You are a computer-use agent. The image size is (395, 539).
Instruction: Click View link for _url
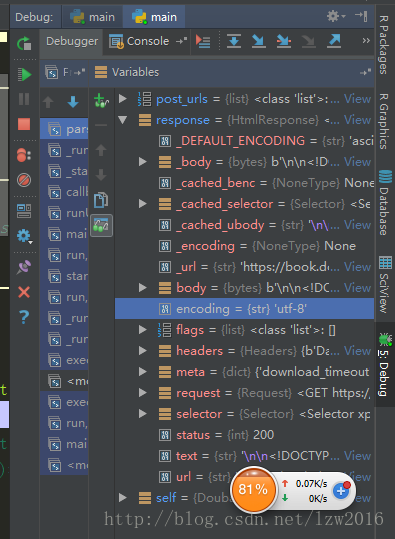point(358,267)
